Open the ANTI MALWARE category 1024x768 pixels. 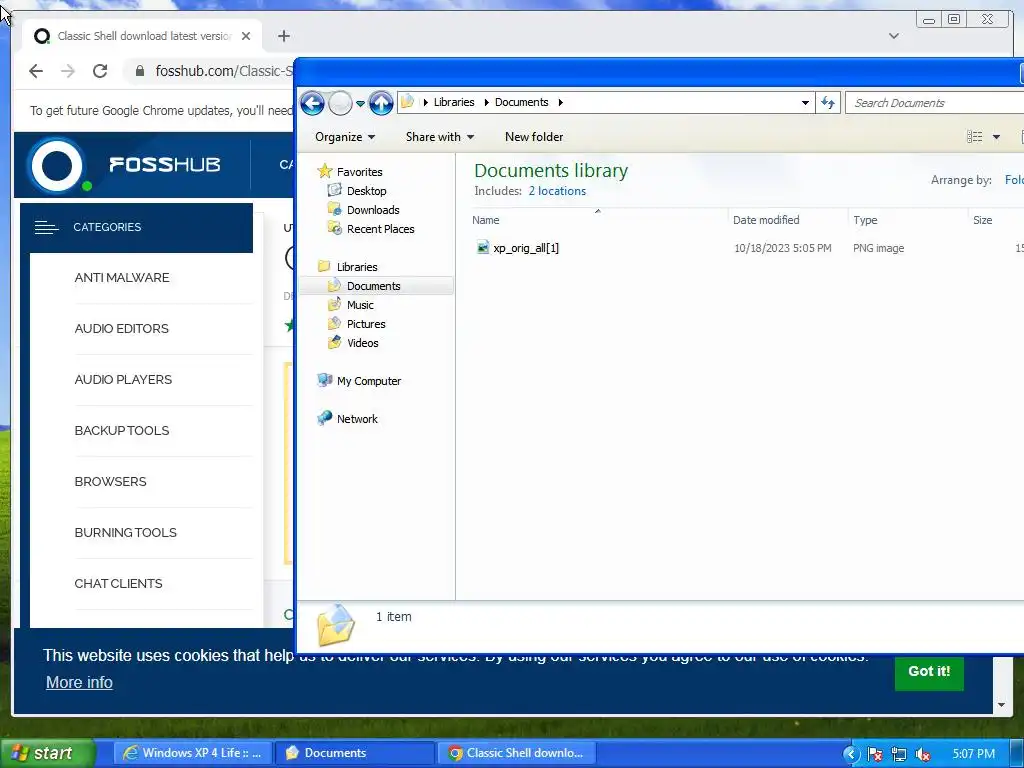pos(121,278)
